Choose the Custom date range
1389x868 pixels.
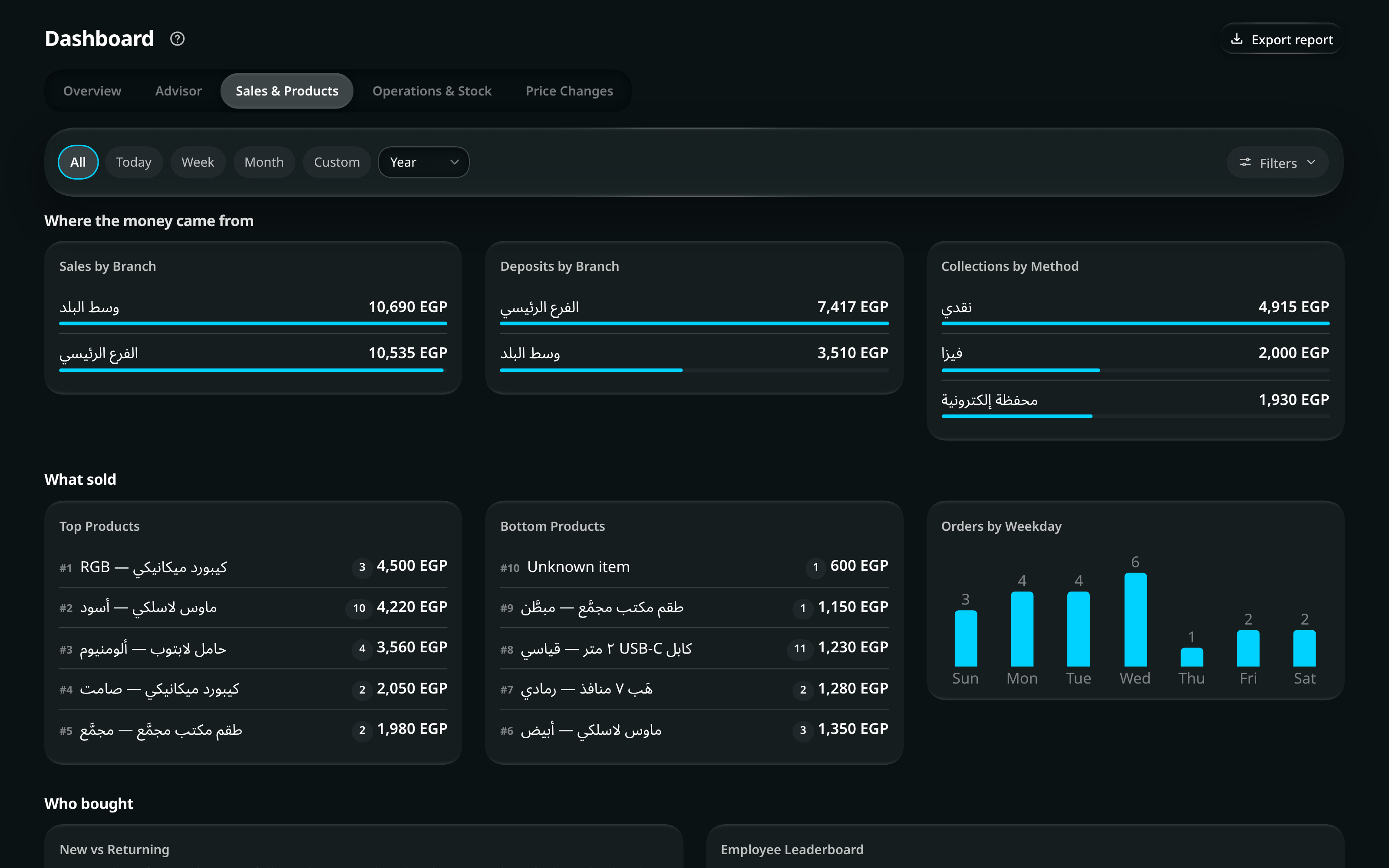tap(337, 162)
